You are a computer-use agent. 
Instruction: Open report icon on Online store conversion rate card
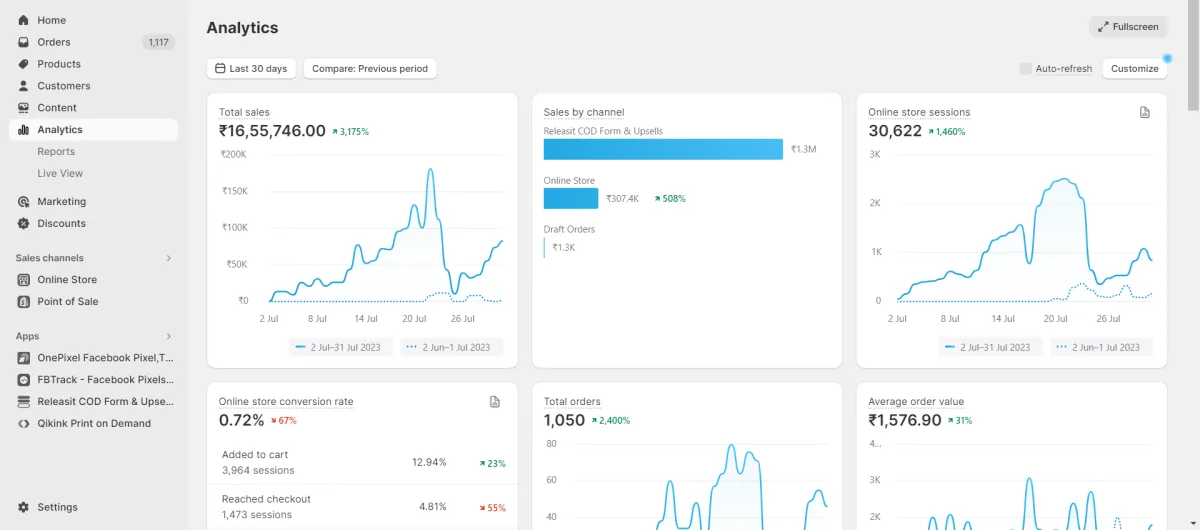[495, 402]
